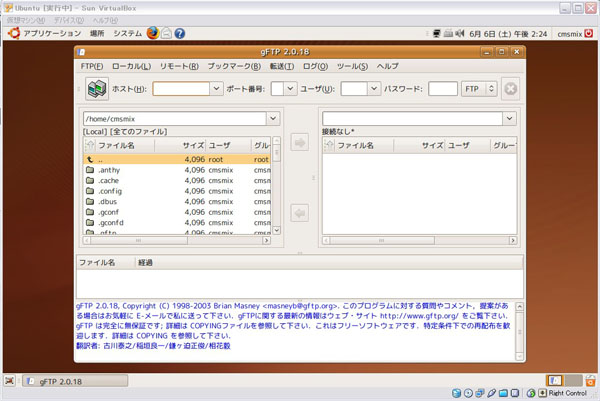Expand the remote path dropdown arrow

(x=509, y=119)
